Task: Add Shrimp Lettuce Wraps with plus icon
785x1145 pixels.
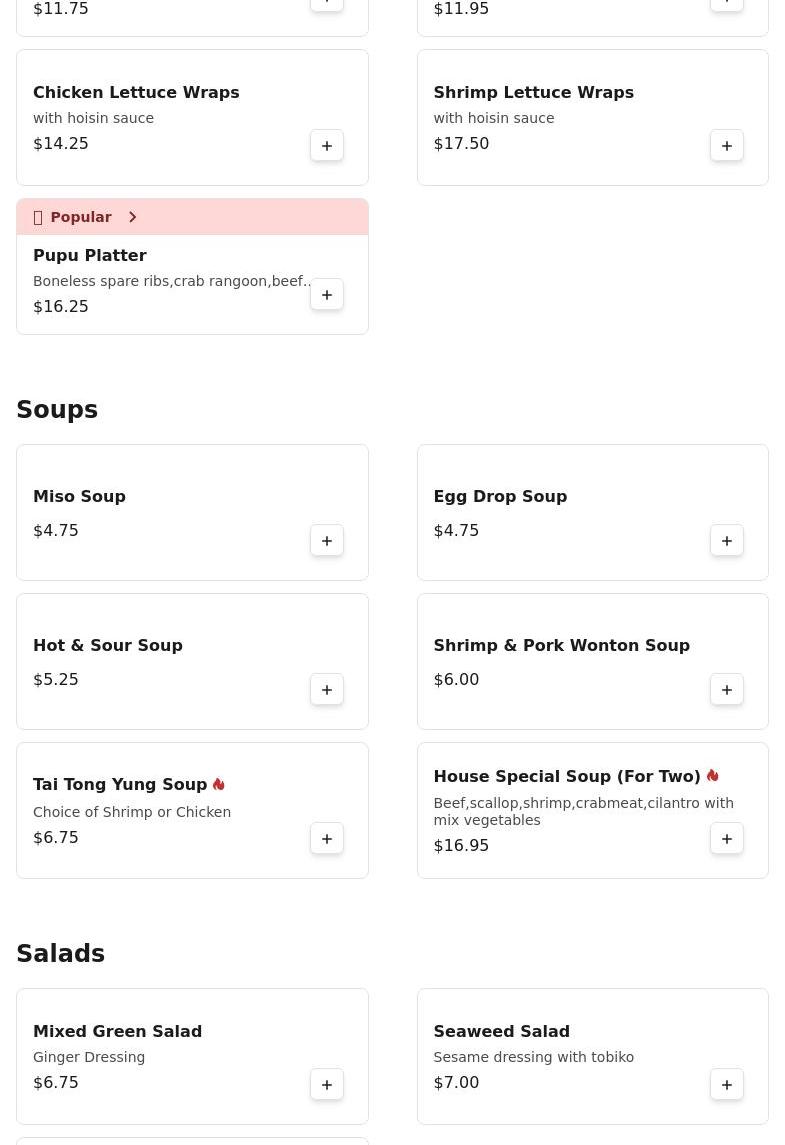Action: click(727, 146)
